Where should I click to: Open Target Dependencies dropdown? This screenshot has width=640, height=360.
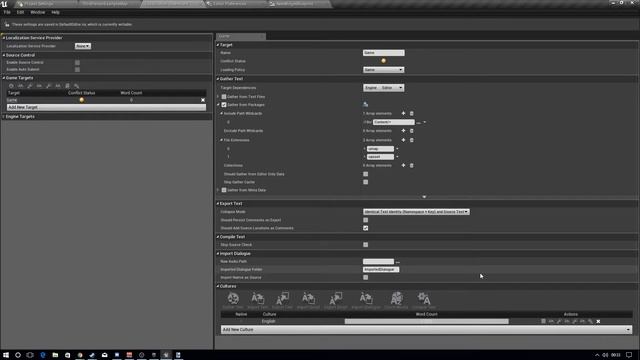pyautogui.click(x=384, y=88)
